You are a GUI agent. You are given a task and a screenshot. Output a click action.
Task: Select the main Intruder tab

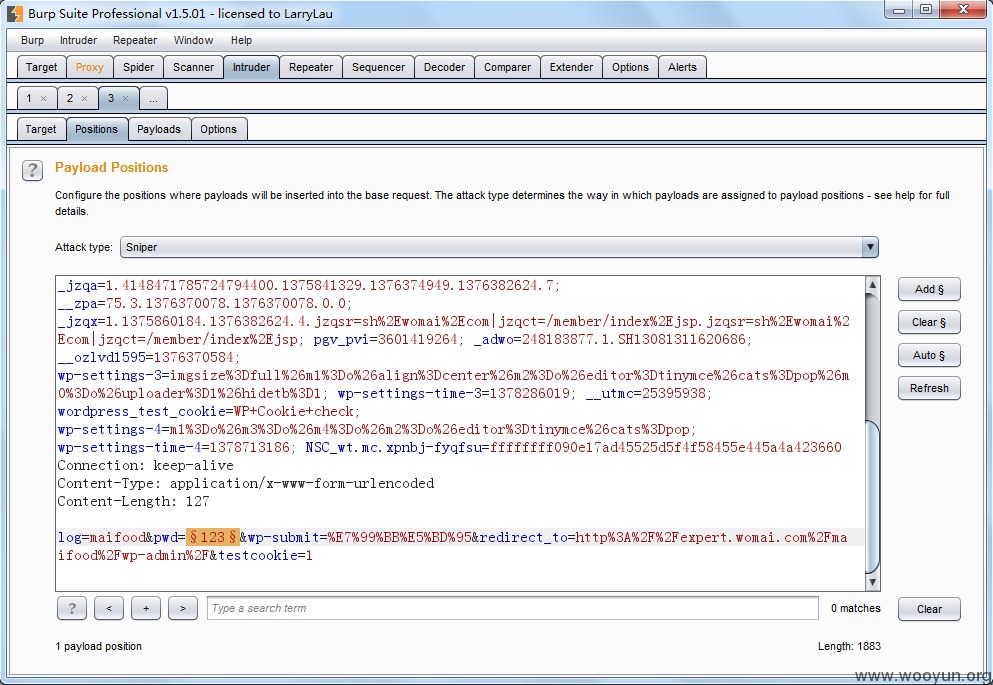click(251, 67)
